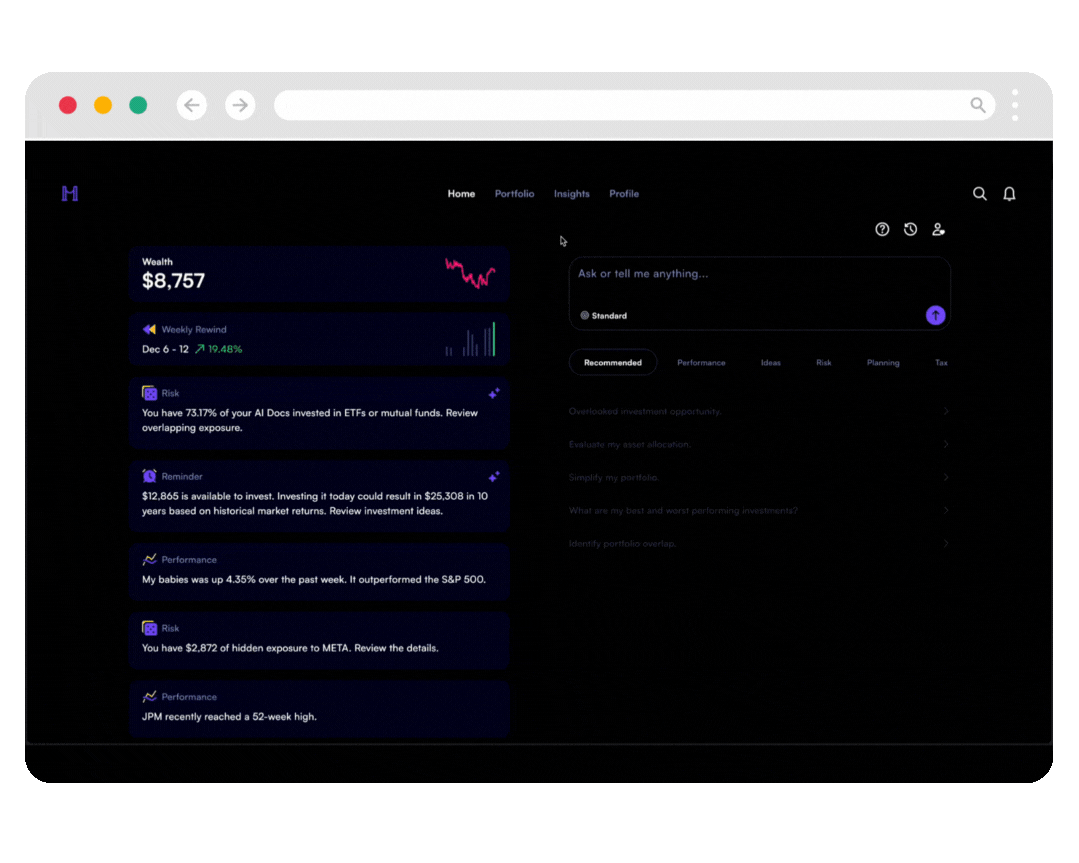The width and height of the screenshot is (1079, 863).
Task: Open the Weekly Rewind Dec 6 - 12 card
Action: coord(319,339)
